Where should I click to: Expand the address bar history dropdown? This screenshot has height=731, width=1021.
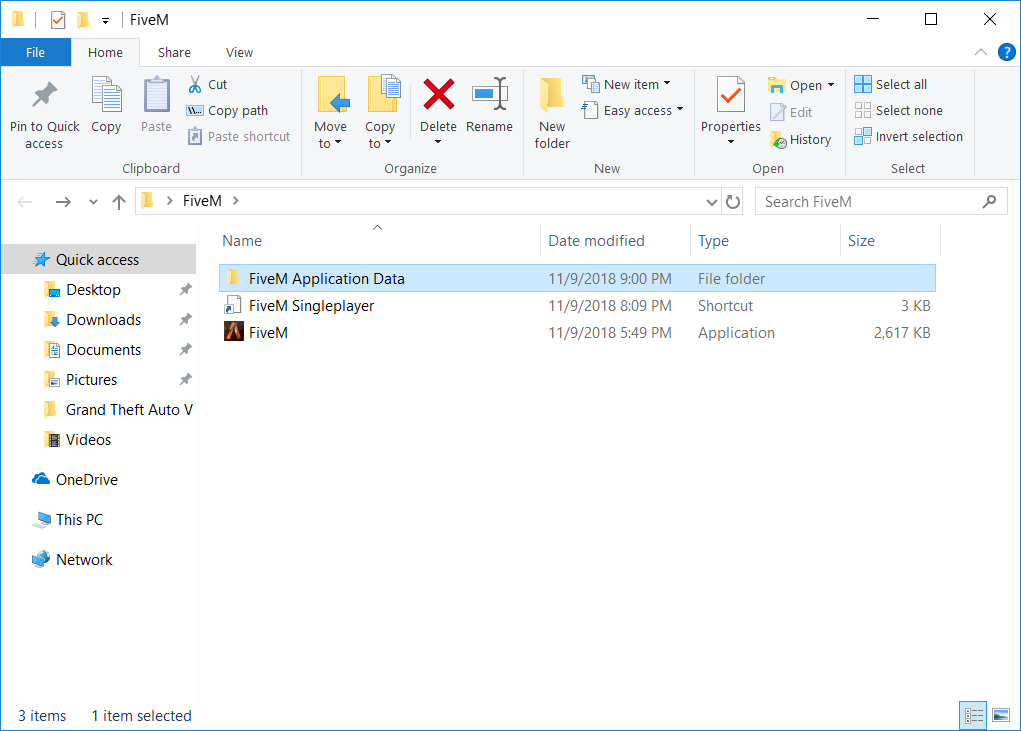712,201
